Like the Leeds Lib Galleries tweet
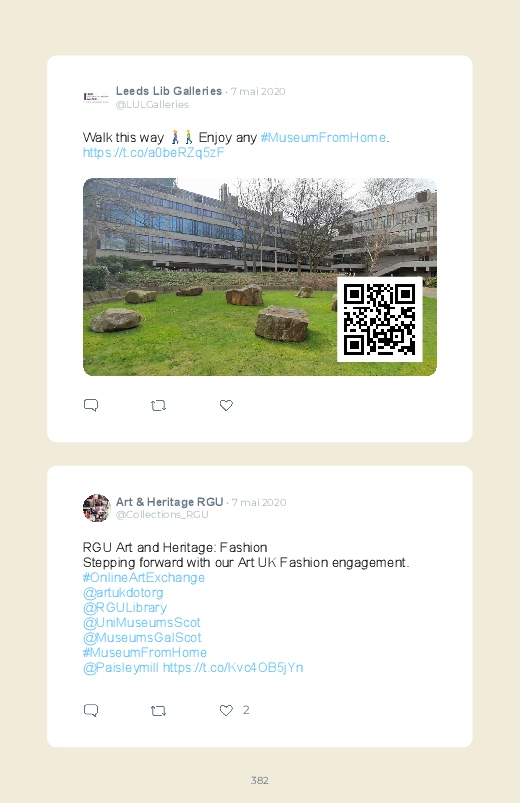This screenshot has height=803, width=520. click(x=226, y=405)
